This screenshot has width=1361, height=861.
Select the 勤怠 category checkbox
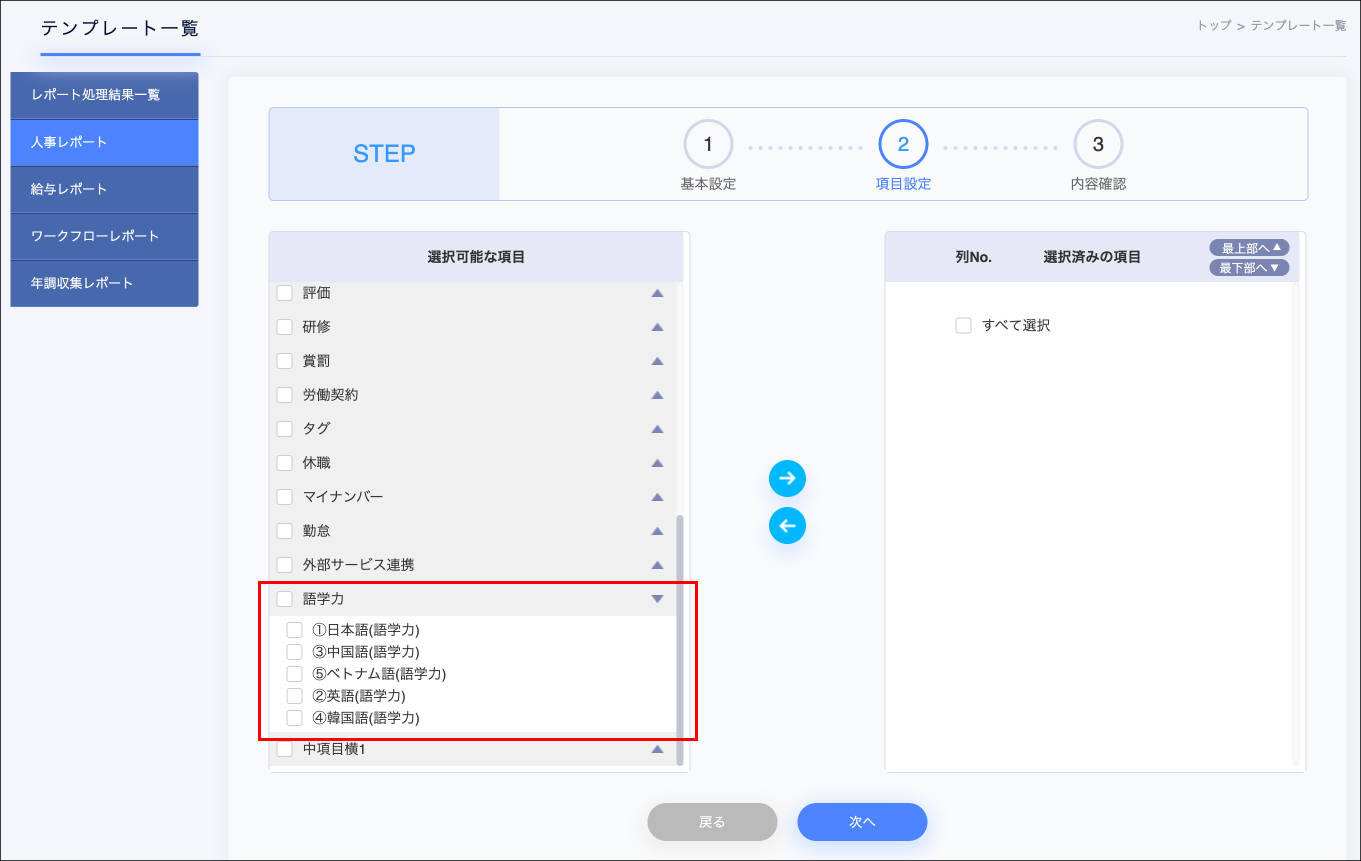(x=285, y=531)
